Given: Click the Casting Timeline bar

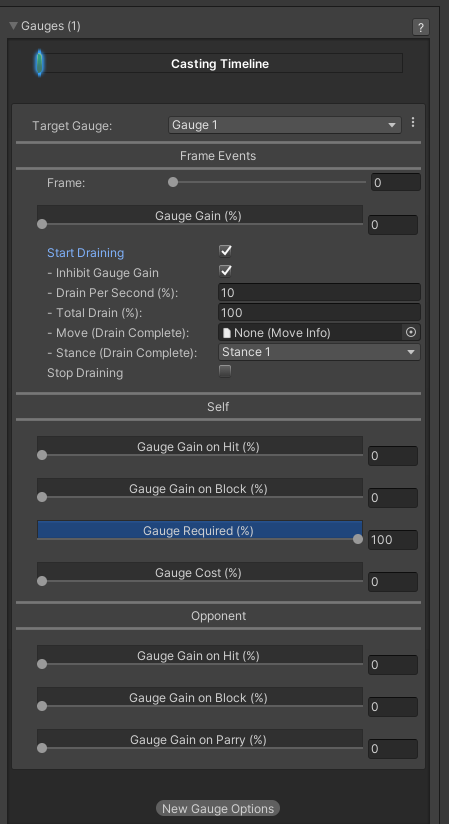Looking at the screenshot, I should [220, 64].
